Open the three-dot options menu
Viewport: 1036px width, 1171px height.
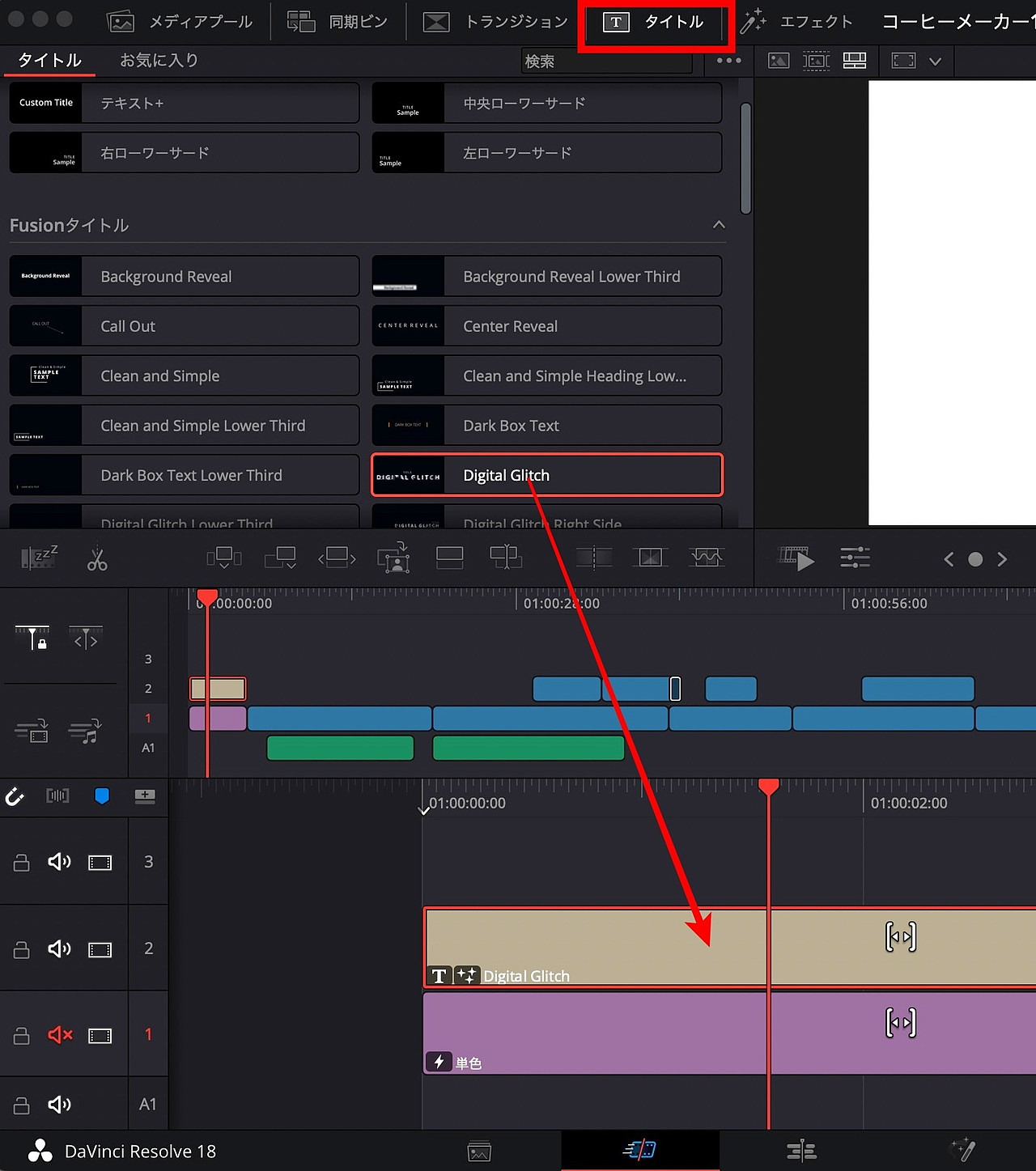pos(728,61)
